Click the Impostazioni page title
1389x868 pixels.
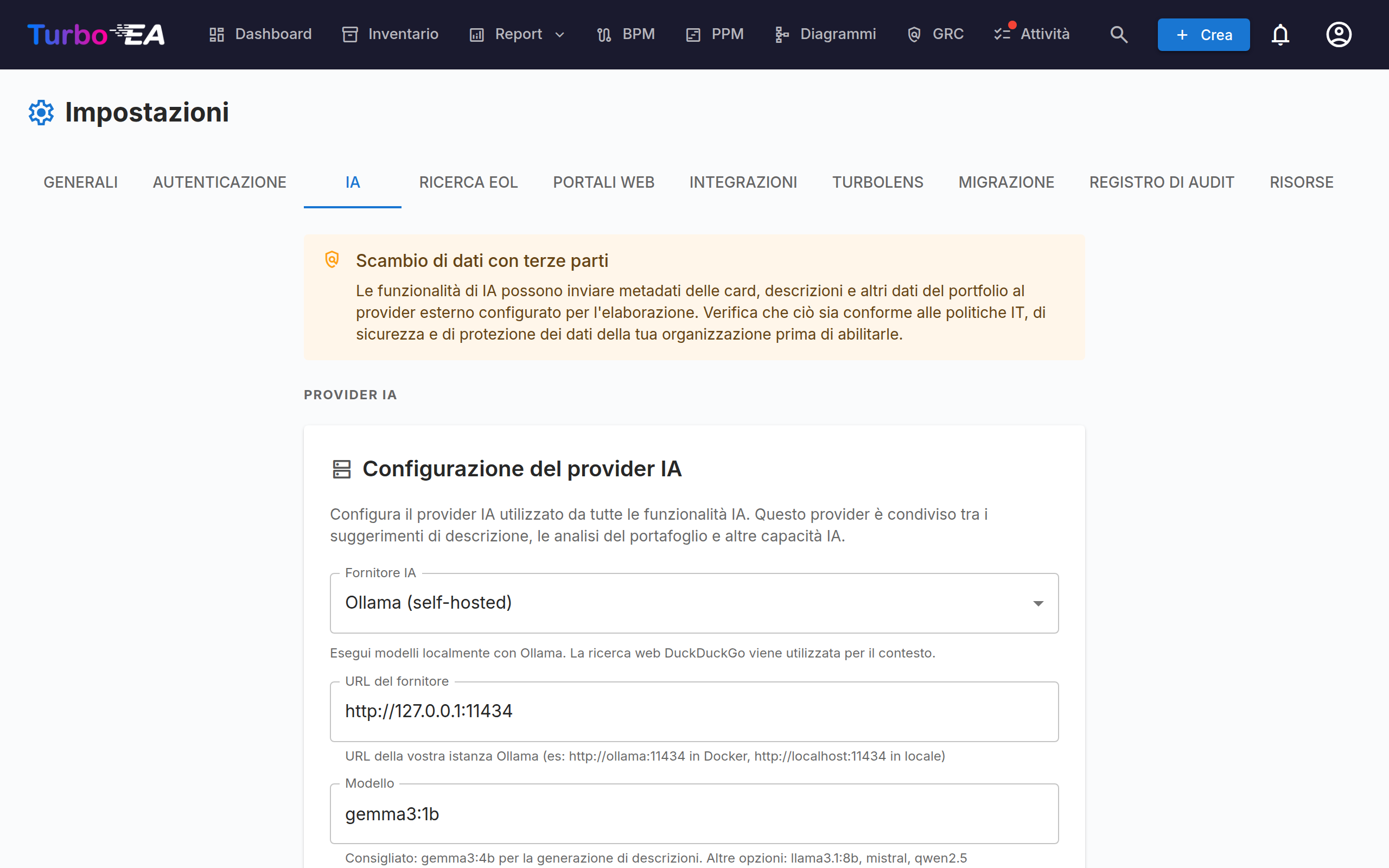[x=147, y=112]
